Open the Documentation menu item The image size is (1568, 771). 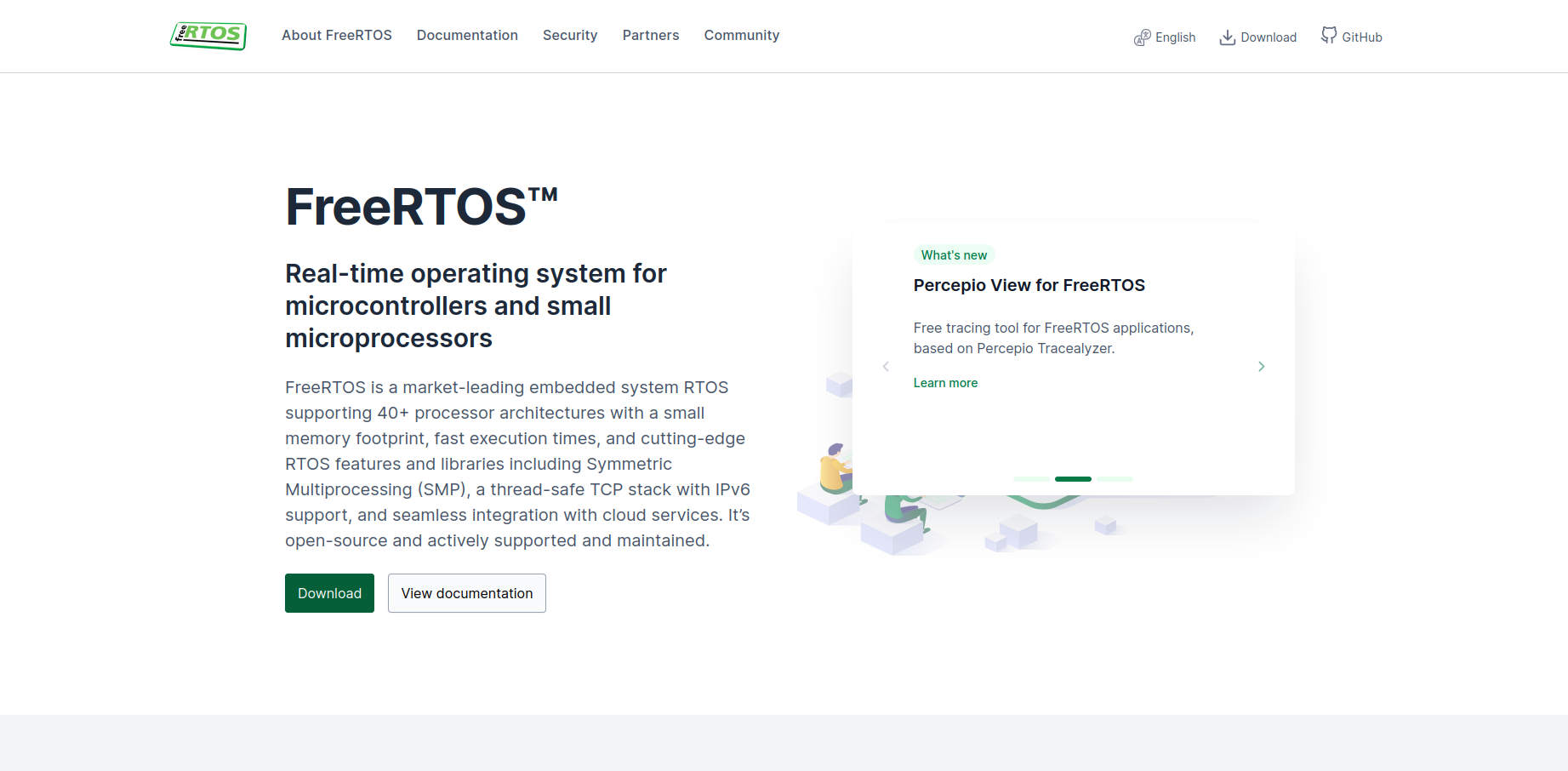pos(467,35)
